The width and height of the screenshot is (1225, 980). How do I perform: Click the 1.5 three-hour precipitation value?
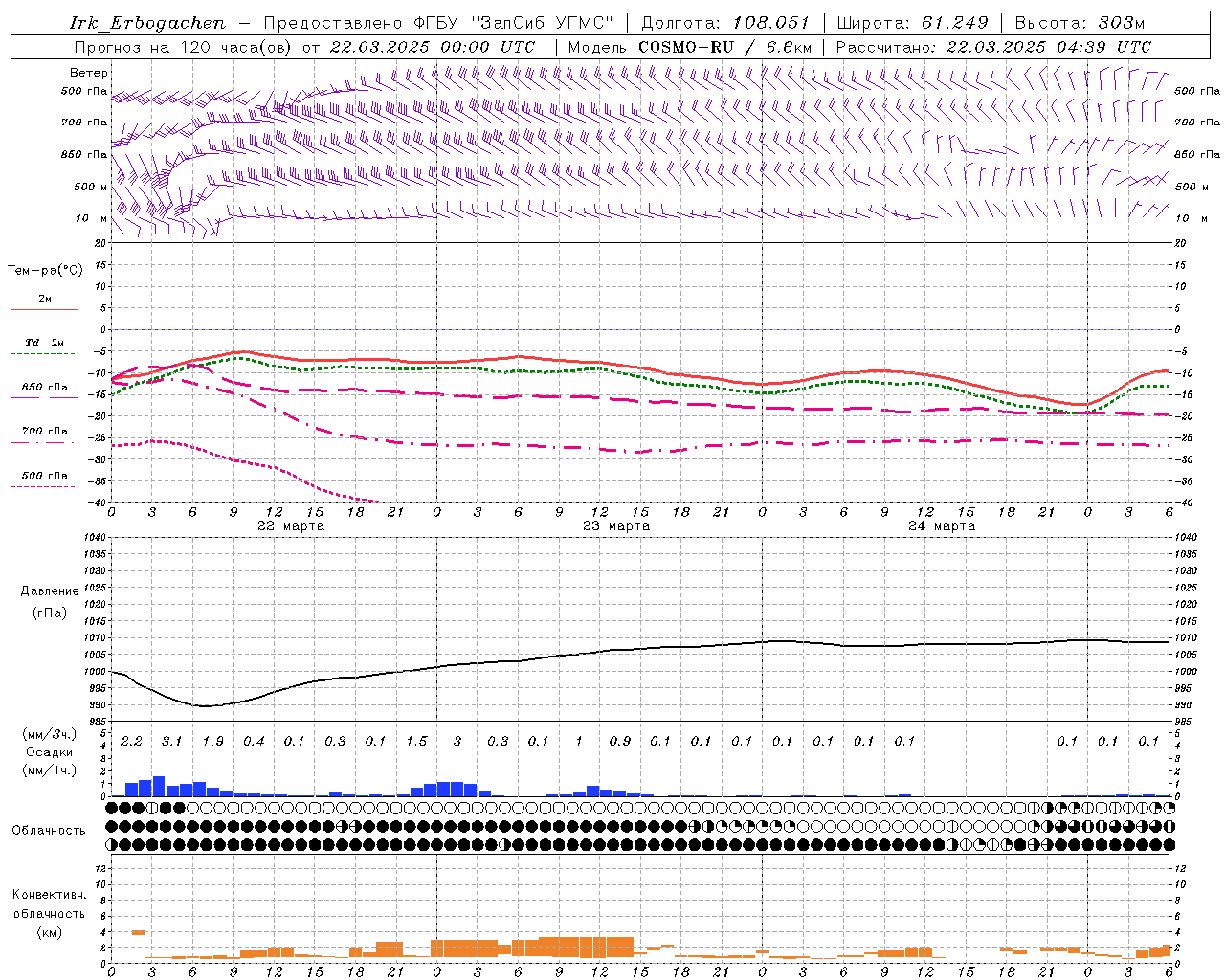(416, 741)
